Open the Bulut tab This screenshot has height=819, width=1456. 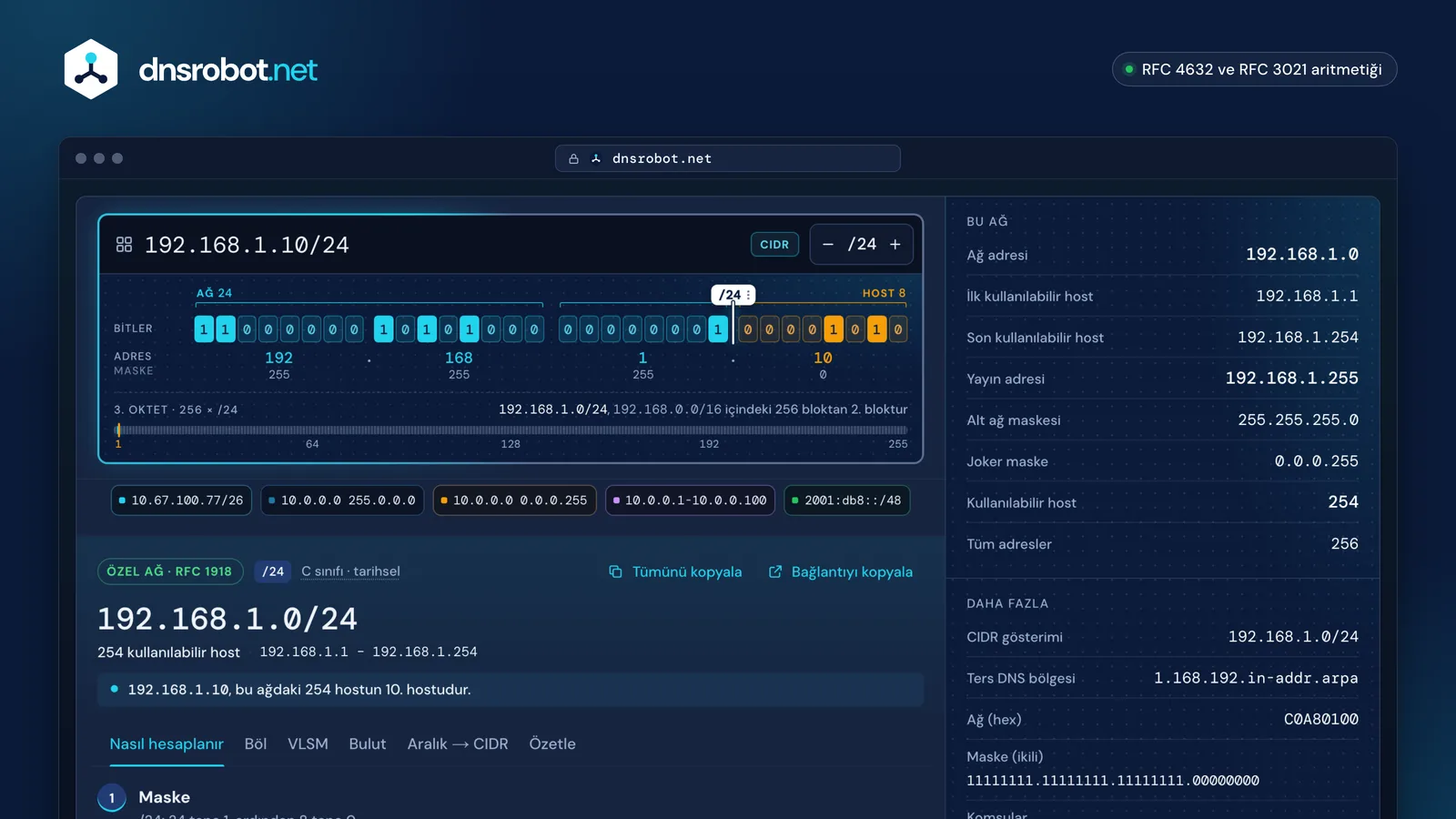pos(368,744)
